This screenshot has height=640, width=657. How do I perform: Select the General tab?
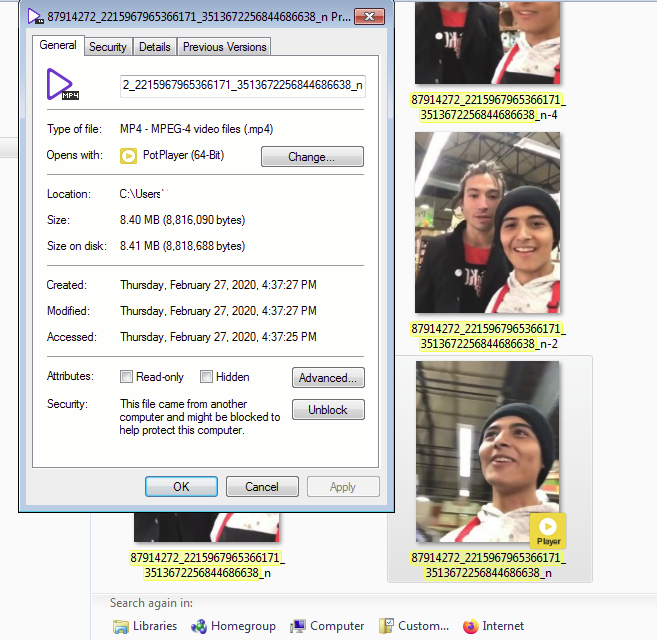58,45
